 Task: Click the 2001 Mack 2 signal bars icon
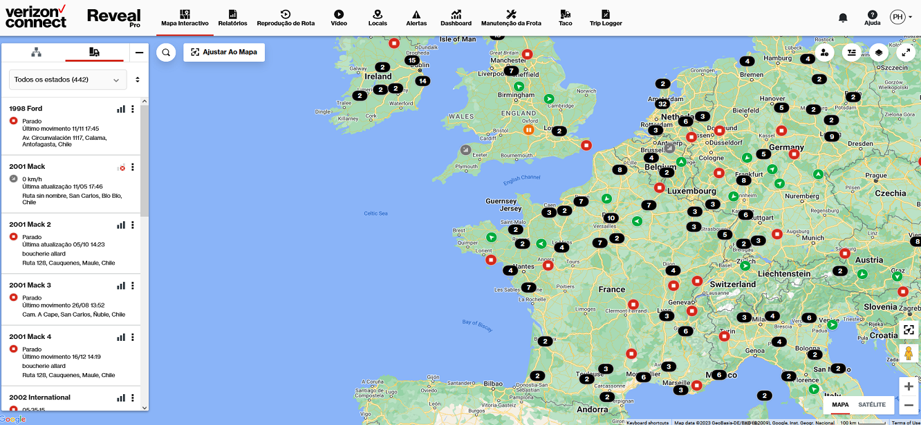tap(121, 225)
